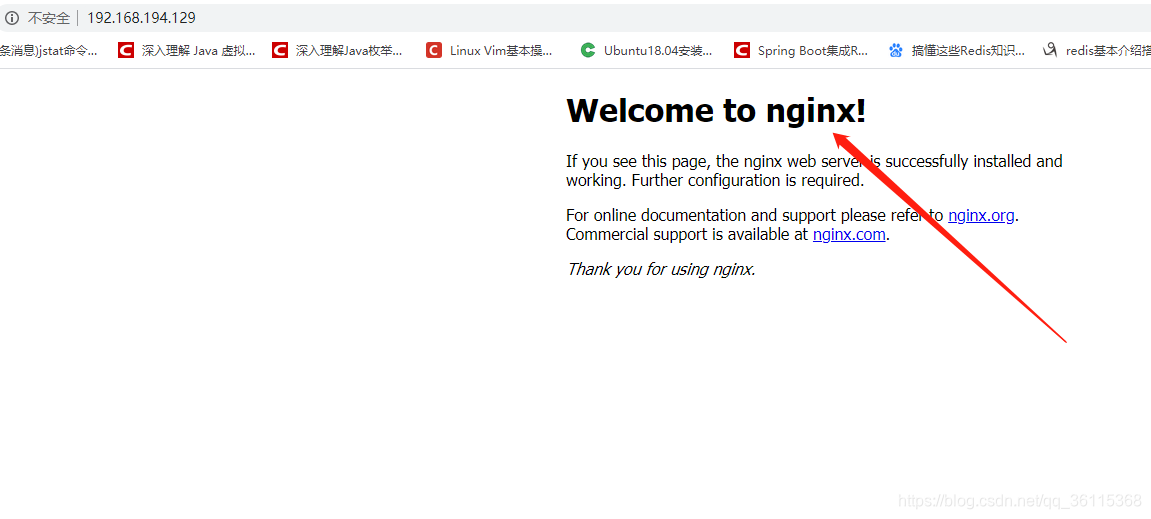Screen dimensions: 1151x519
Task: Follow the nginx.org link
Action: (x=981, y=216)
